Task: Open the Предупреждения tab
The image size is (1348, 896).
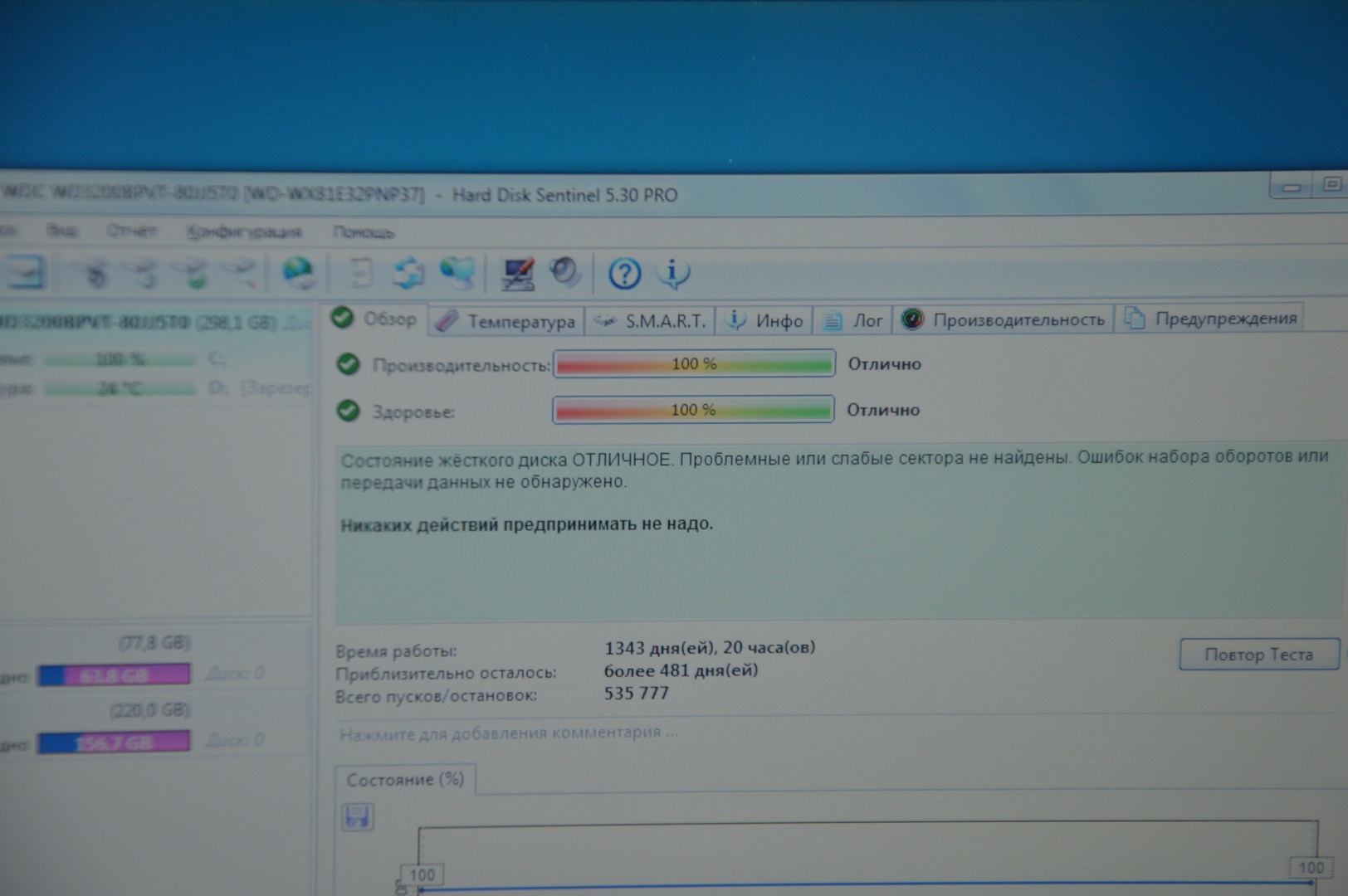Action: point(1211,319)
